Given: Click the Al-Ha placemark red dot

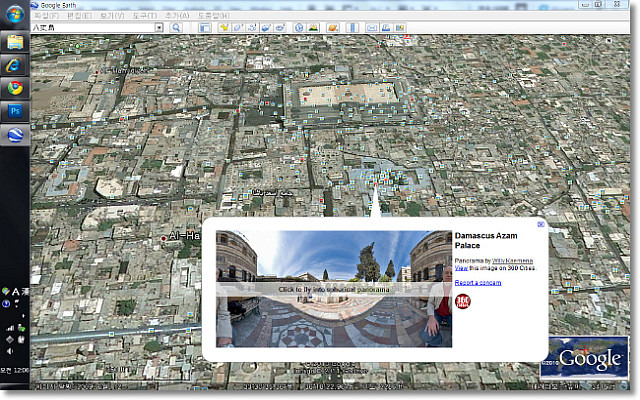Looking at the screenshot, I should click(x=164, y=238).
